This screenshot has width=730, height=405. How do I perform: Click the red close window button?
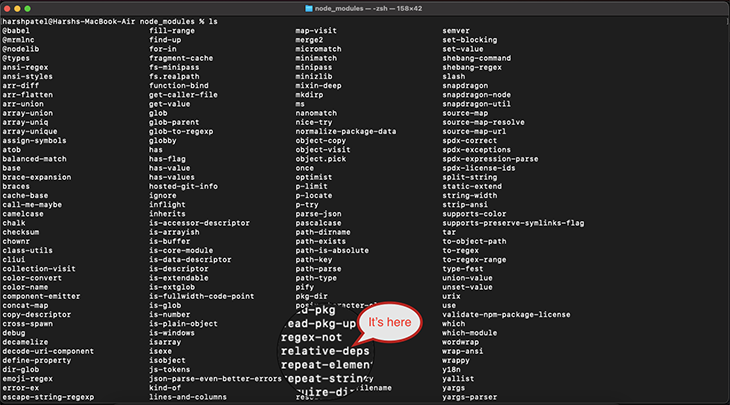tap(7, 8)
